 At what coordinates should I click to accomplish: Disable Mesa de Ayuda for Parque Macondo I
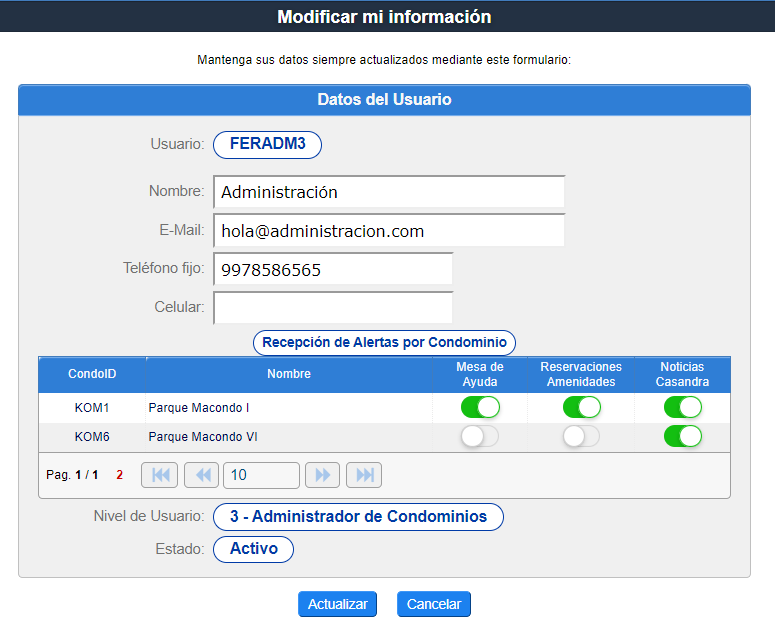(480, 407)
